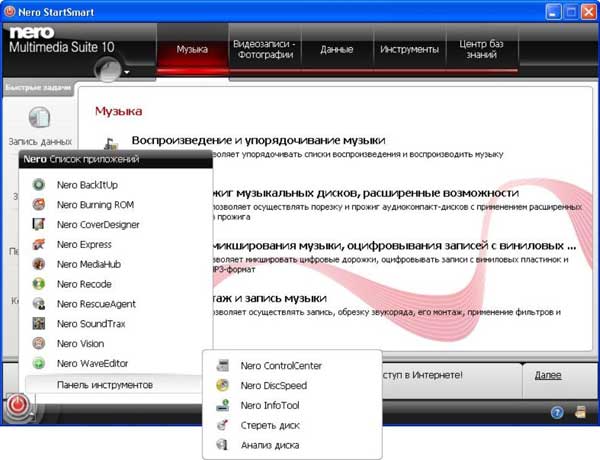
Task: Click the Далее link
Action: point(548,375)
